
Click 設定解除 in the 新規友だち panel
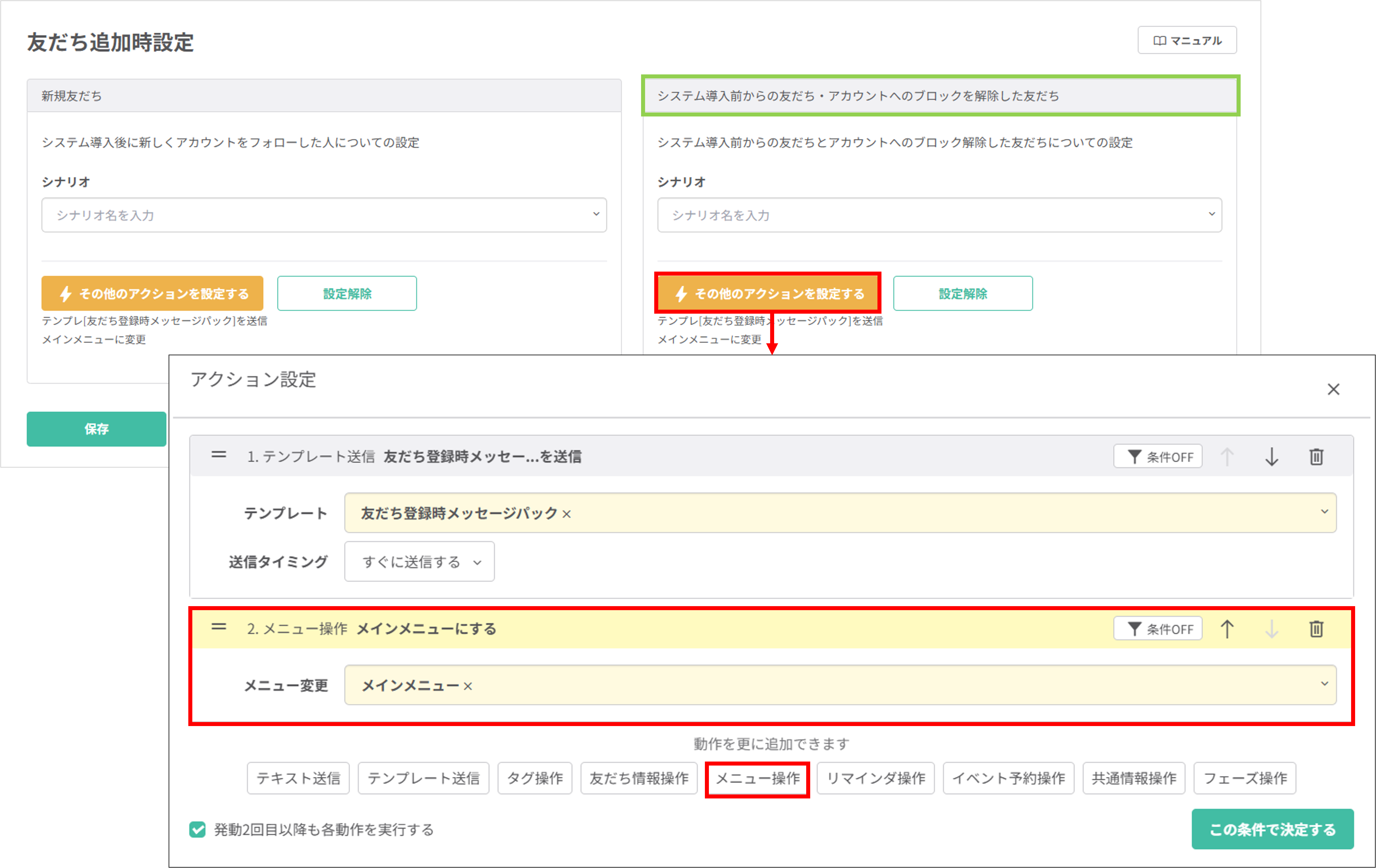pyautogui.click(x=347, y=294)
